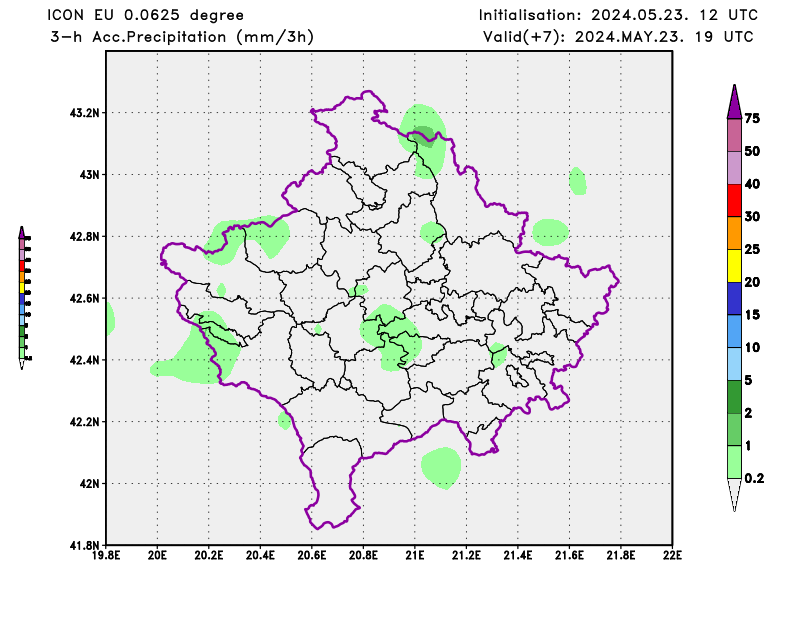Image resolution: width=800 pixels, height=618 pixels.
Task: Click the light blue 5–10 legend swatch
Action: point(734,364)
